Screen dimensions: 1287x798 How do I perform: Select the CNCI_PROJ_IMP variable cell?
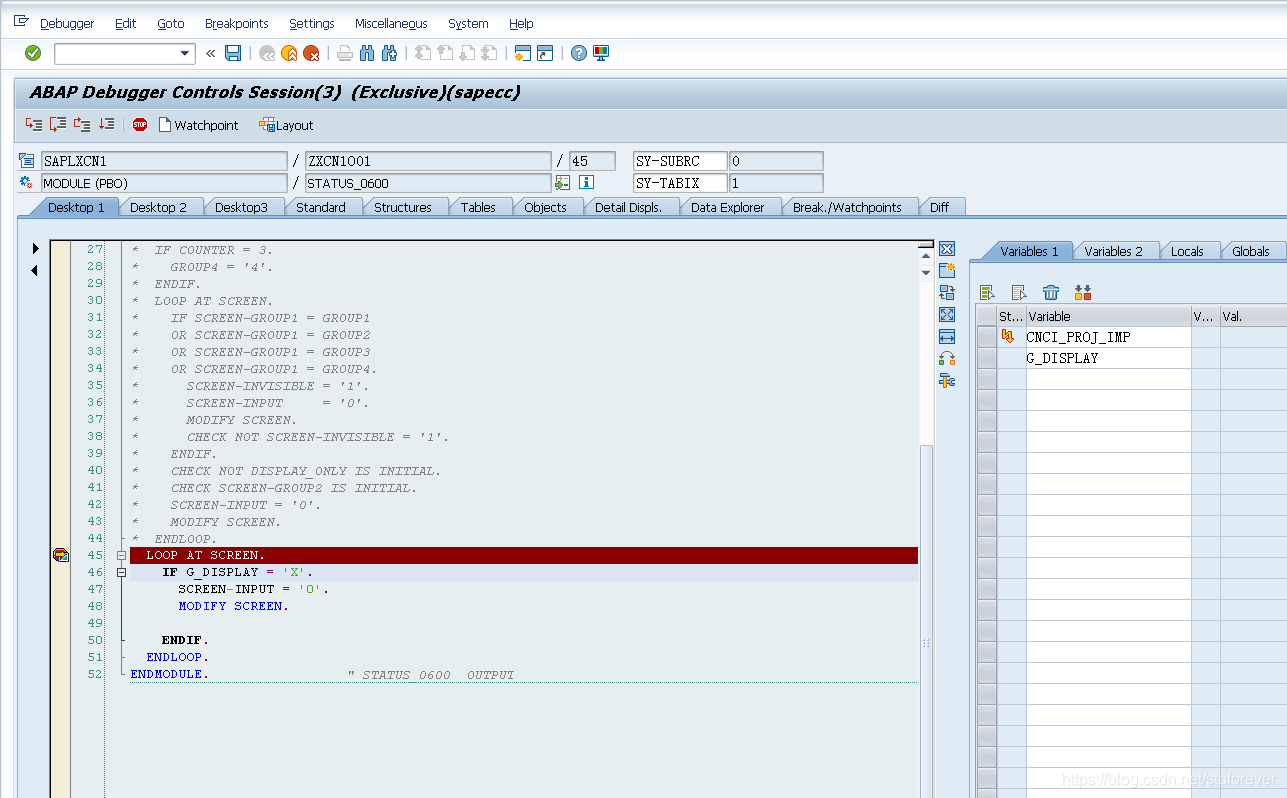click(x=1108, y=337)
